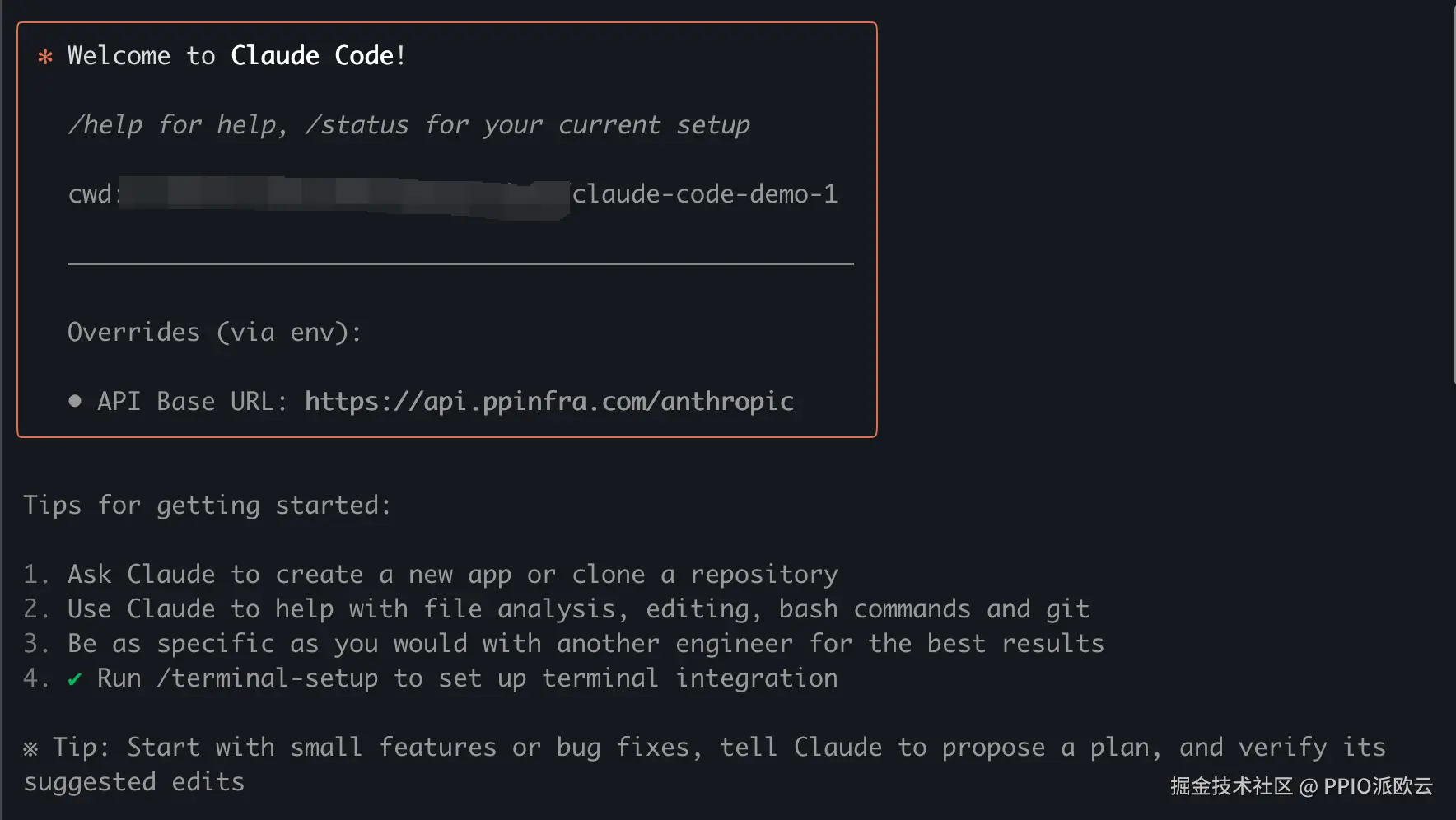Open the api.ppinfra.com/anthropic URL
The height and width of the screenshot is (820, 1456).
[x=548, y=401]
